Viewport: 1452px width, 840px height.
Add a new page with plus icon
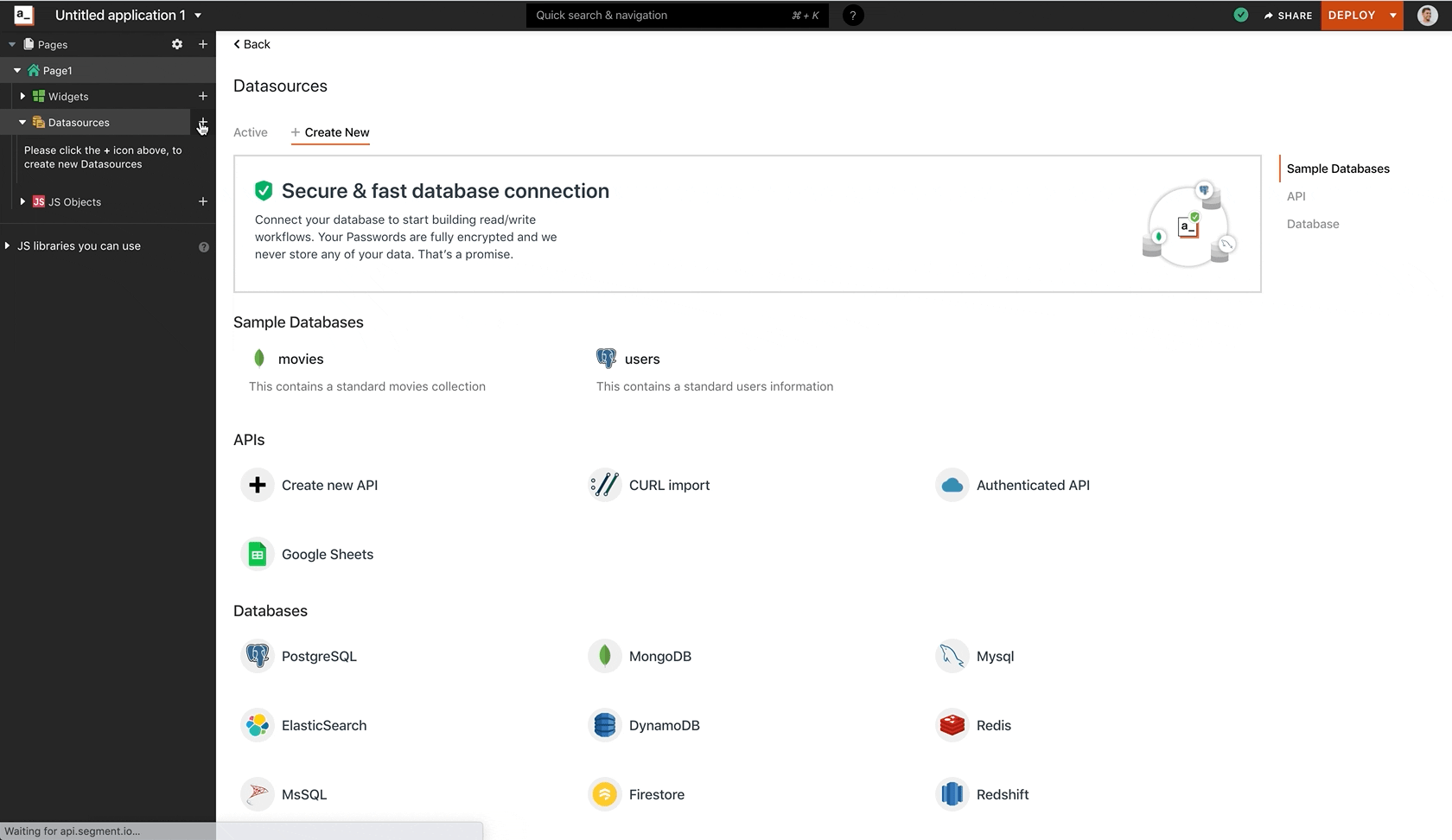203,44
